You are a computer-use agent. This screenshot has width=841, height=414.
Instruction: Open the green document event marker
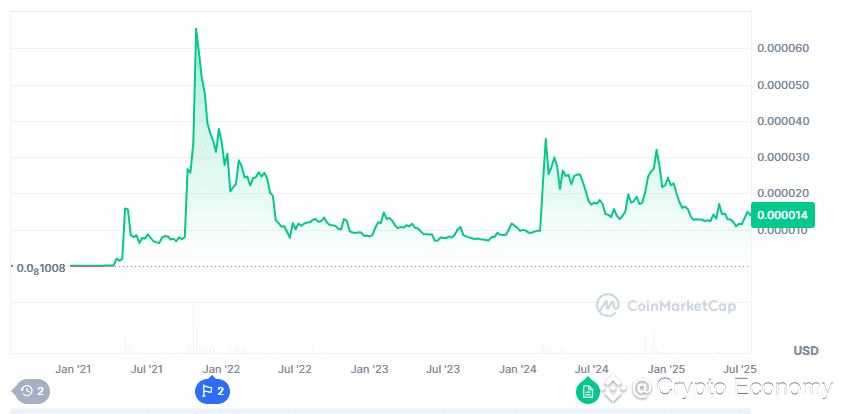[588, 391]
